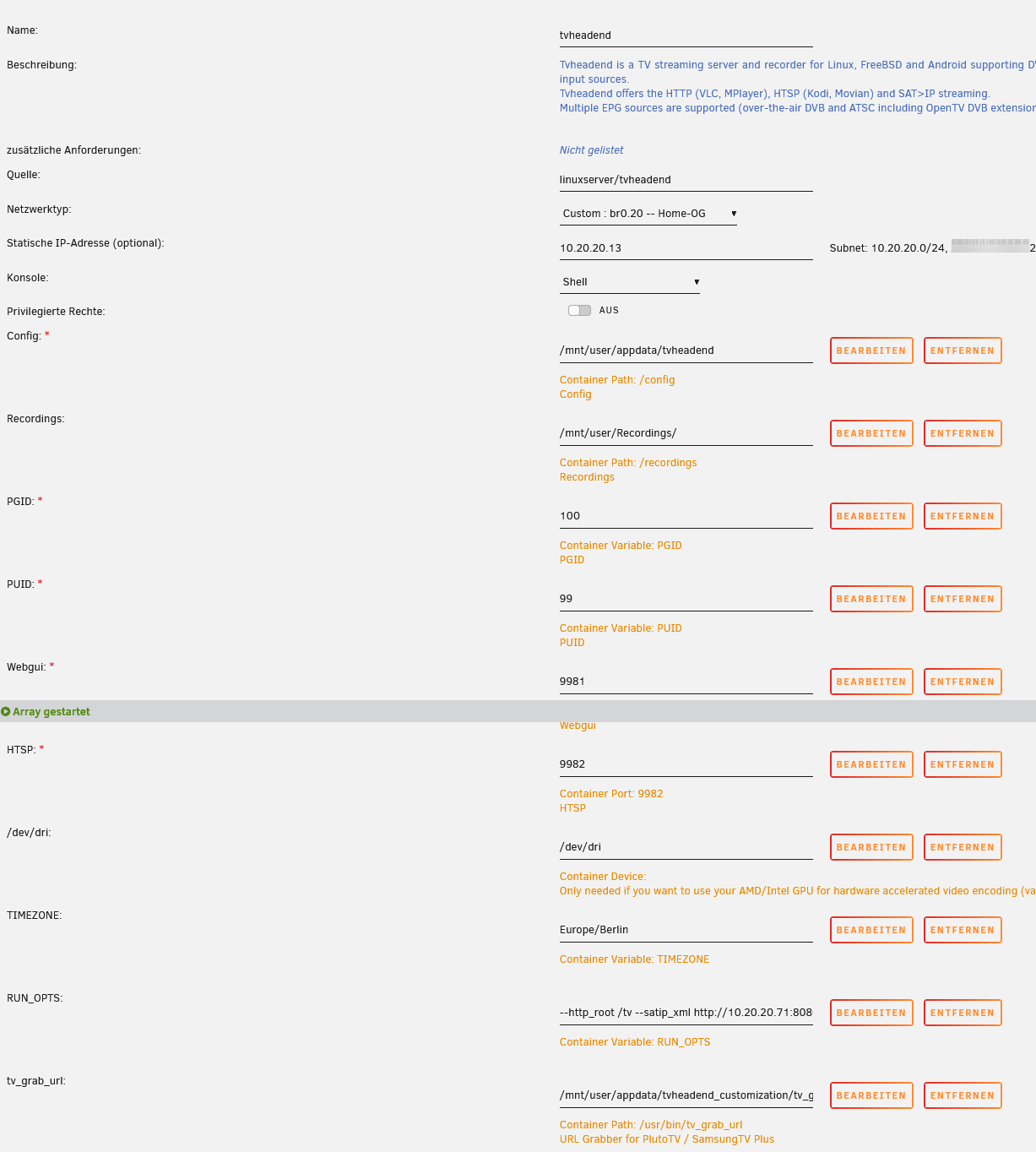The image size is (1036, 1152).
Task: Click the Container Variable: TIMEZONE text
Action: tap(634, 959)
